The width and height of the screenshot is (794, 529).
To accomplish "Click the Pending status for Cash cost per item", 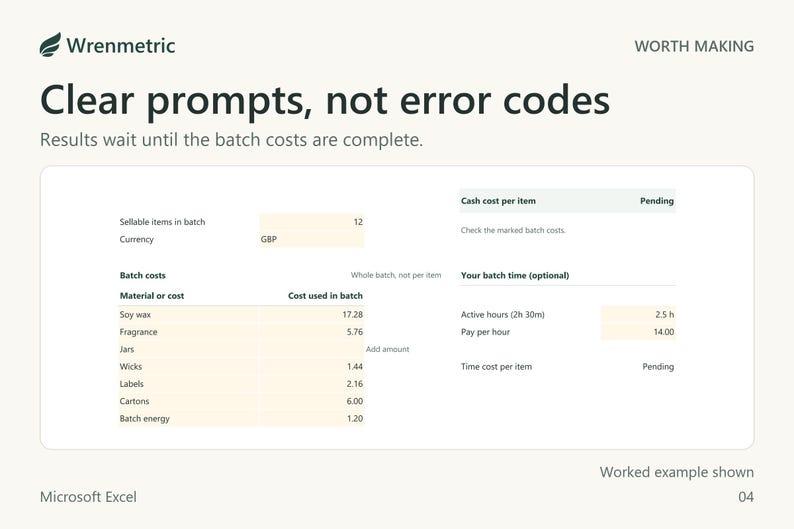I will (x=657, y=201).
